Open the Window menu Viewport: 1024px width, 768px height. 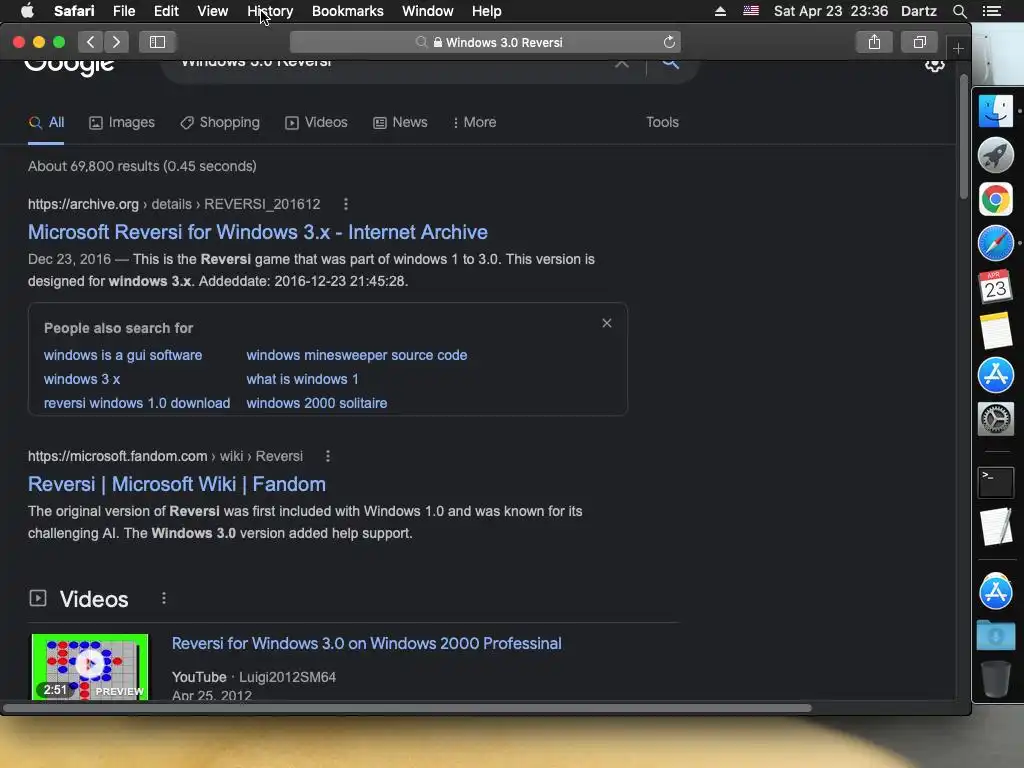tap(427, 11)
